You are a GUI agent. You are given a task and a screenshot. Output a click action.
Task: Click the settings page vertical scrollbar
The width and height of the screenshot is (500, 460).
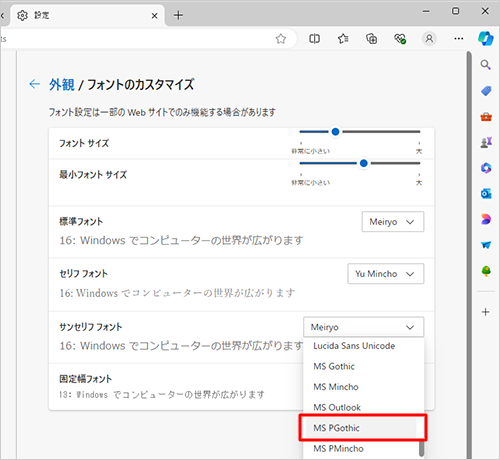pyautogui.click(x=469, y=255)
